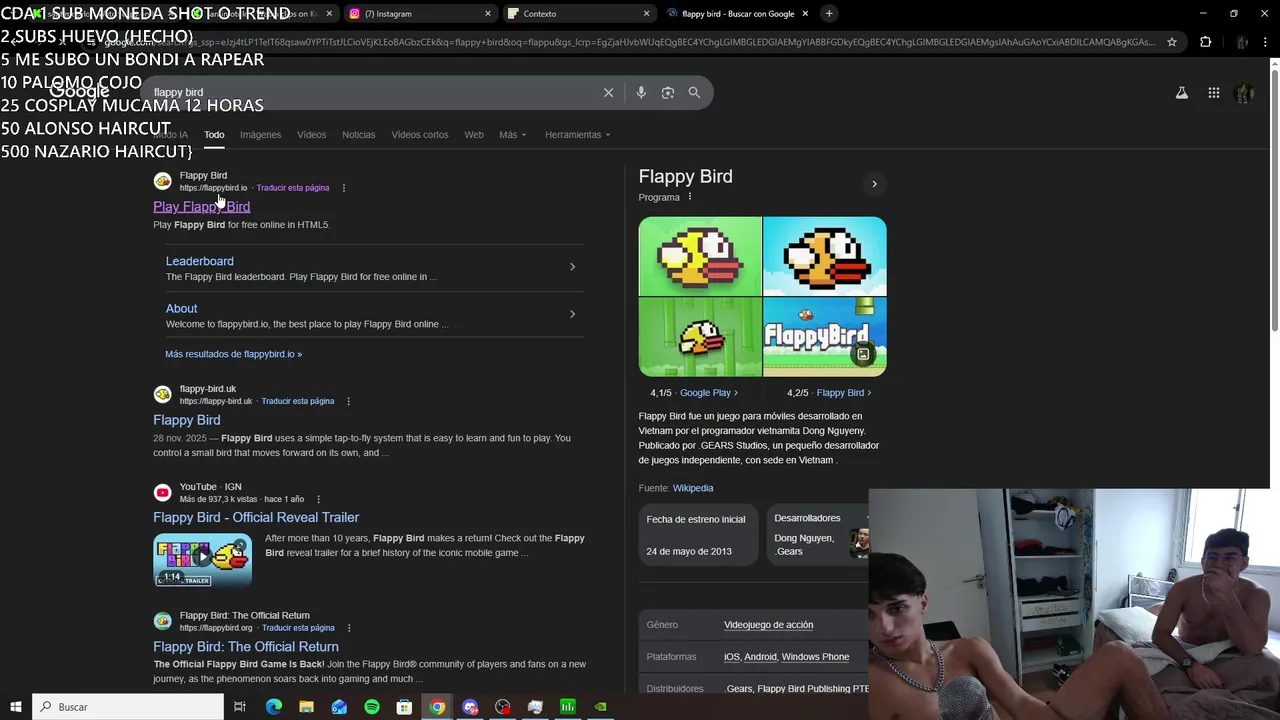Open File Explorer from the taskbar
The image size is (1280, 720).
click(x=306, y=707)
